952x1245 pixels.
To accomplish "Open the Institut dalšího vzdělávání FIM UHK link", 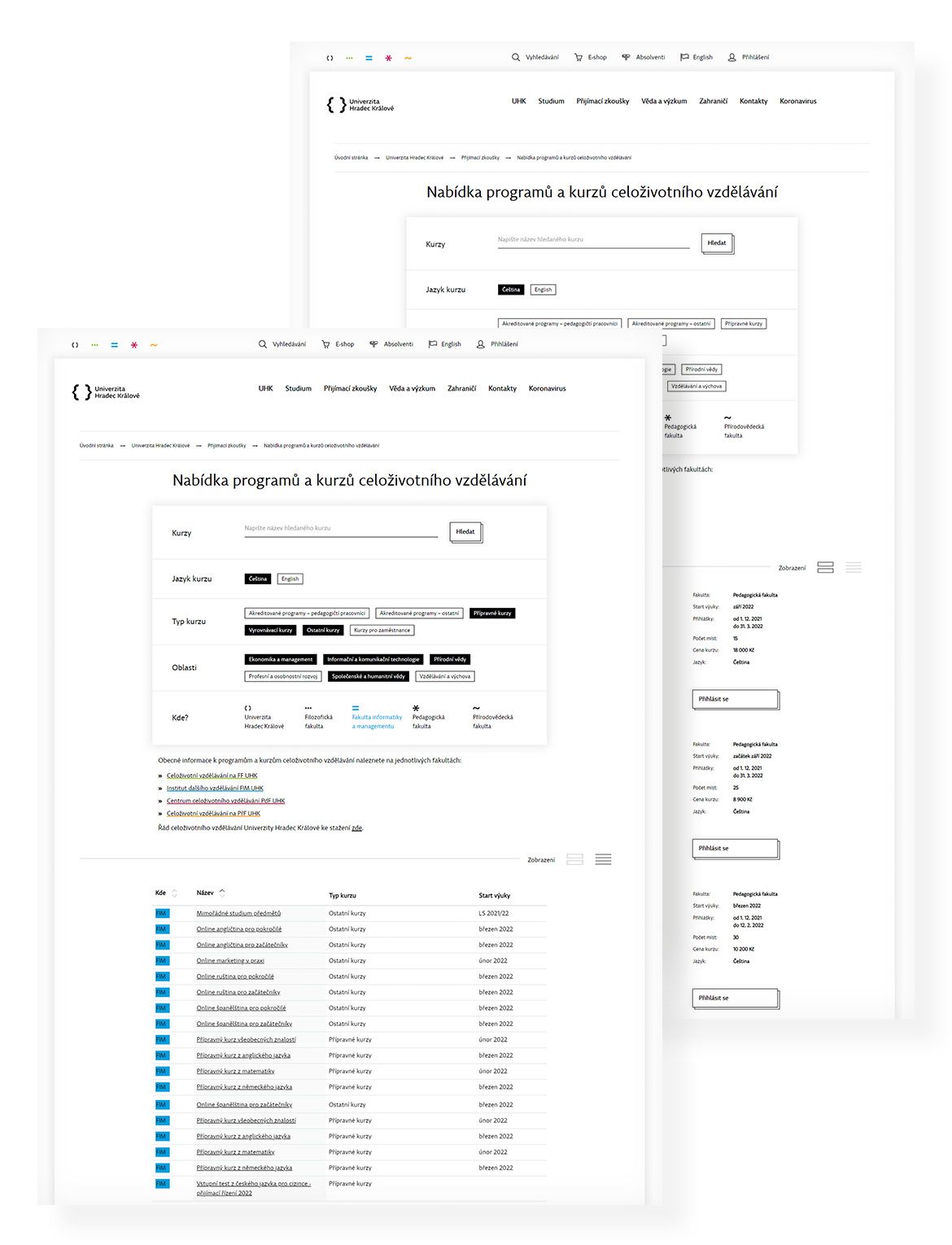I will [215, 788].
